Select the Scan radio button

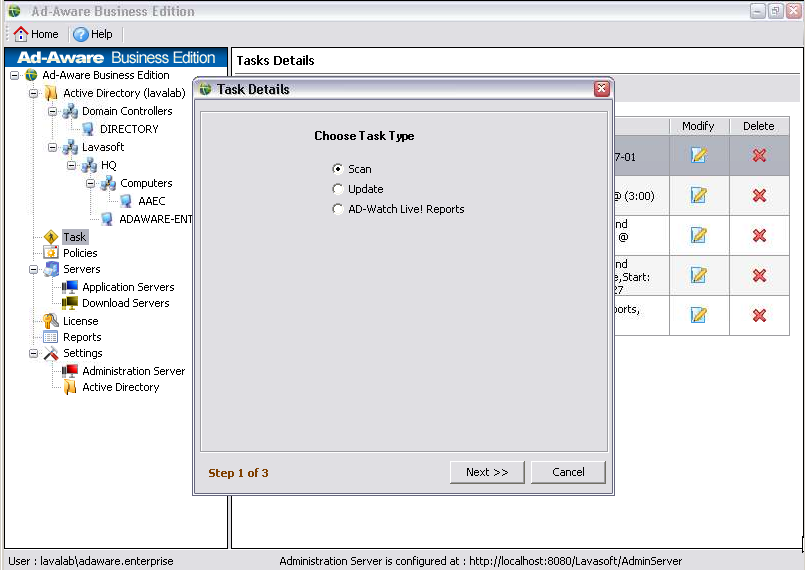[x=337, y=169]
